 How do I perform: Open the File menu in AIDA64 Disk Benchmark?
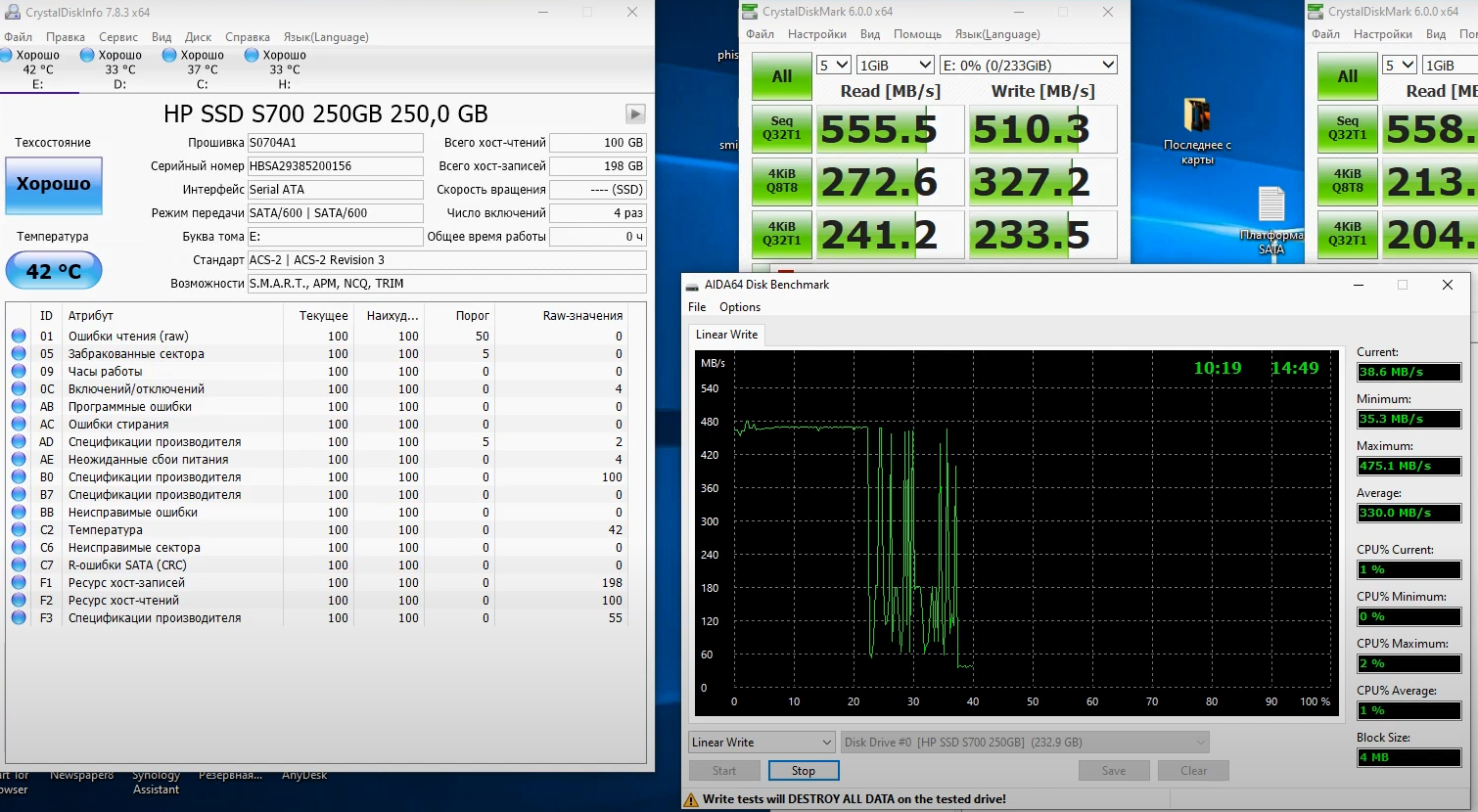(697, 307)
